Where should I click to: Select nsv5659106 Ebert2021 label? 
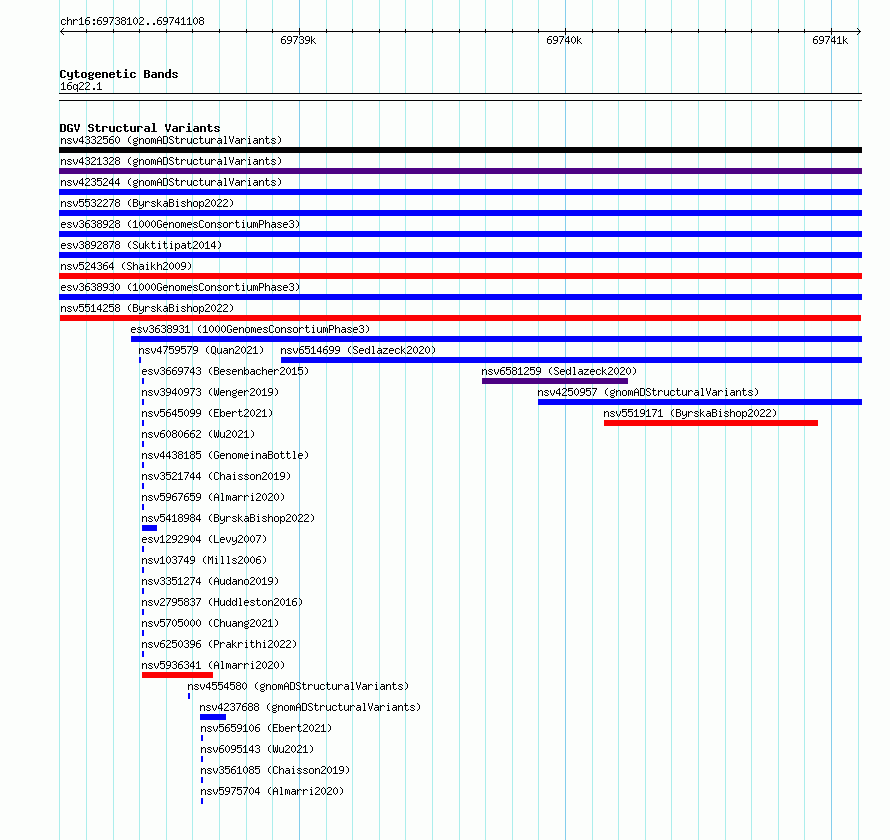click(x=266, y=728)
